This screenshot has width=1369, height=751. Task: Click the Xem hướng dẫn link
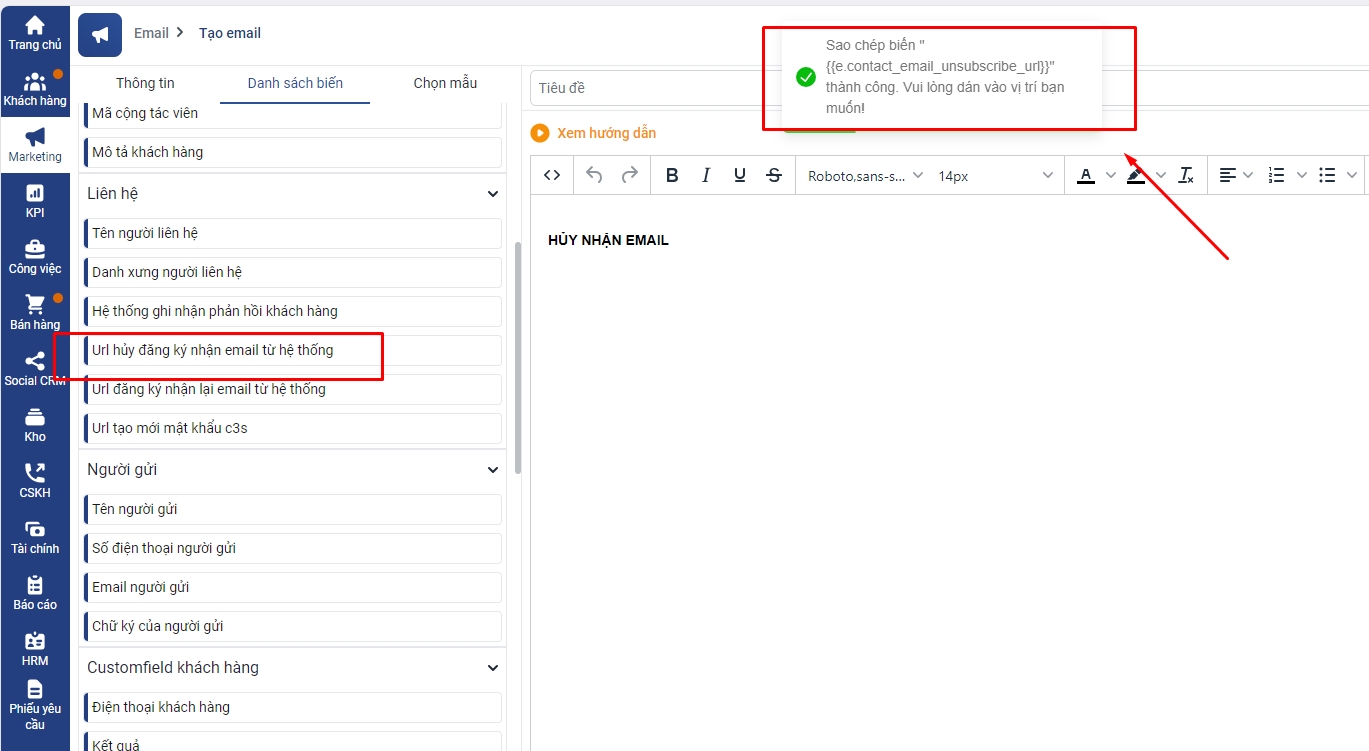[x=606, y=133]
